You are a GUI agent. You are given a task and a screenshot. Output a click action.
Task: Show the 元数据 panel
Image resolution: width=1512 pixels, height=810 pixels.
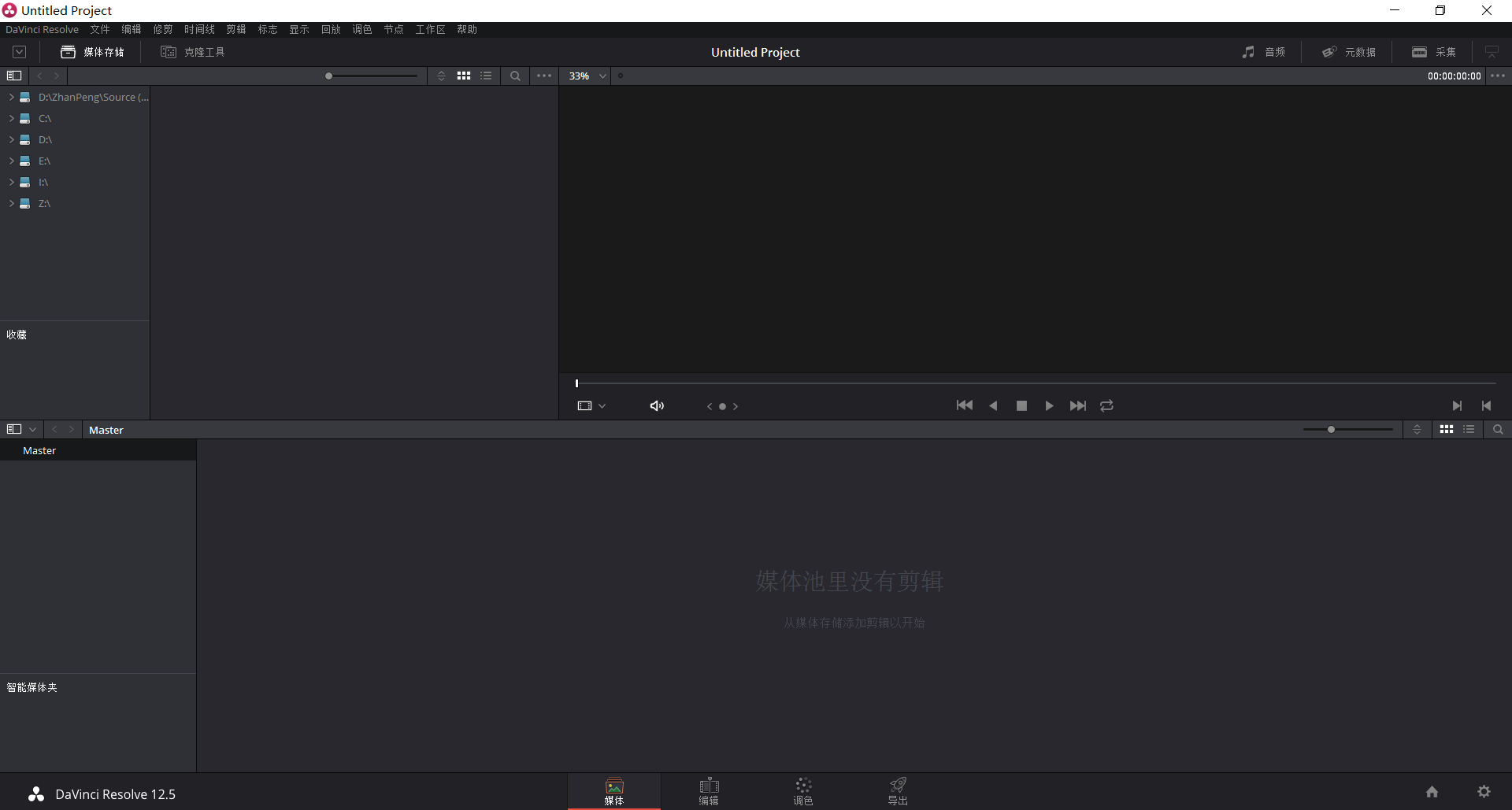point(1349,53)
